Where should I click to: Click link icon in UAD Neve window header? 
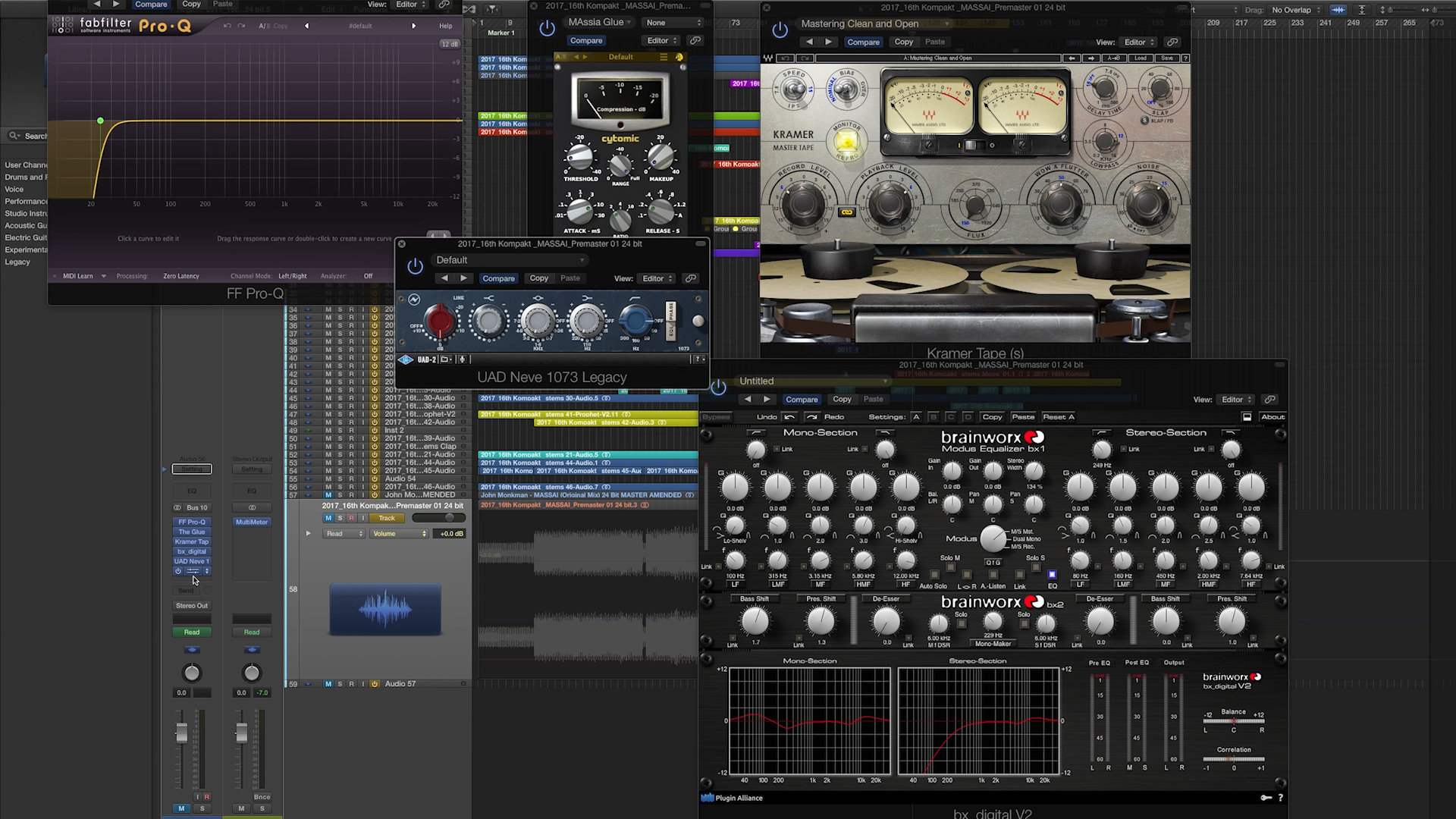point(691,278)
